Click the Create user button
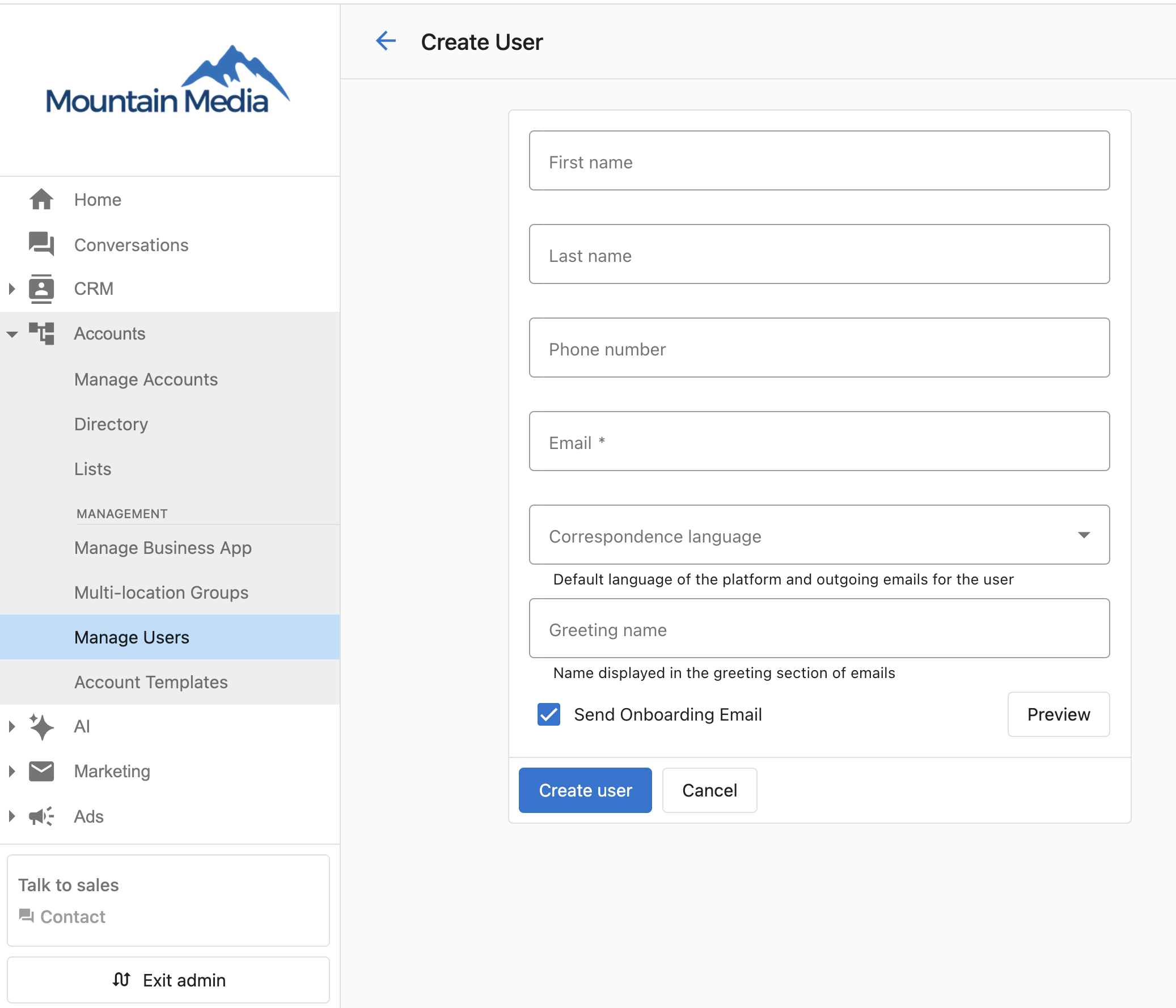Image resolution: width=1176 pixels, height=1008 pixels. tap(585, 790)
